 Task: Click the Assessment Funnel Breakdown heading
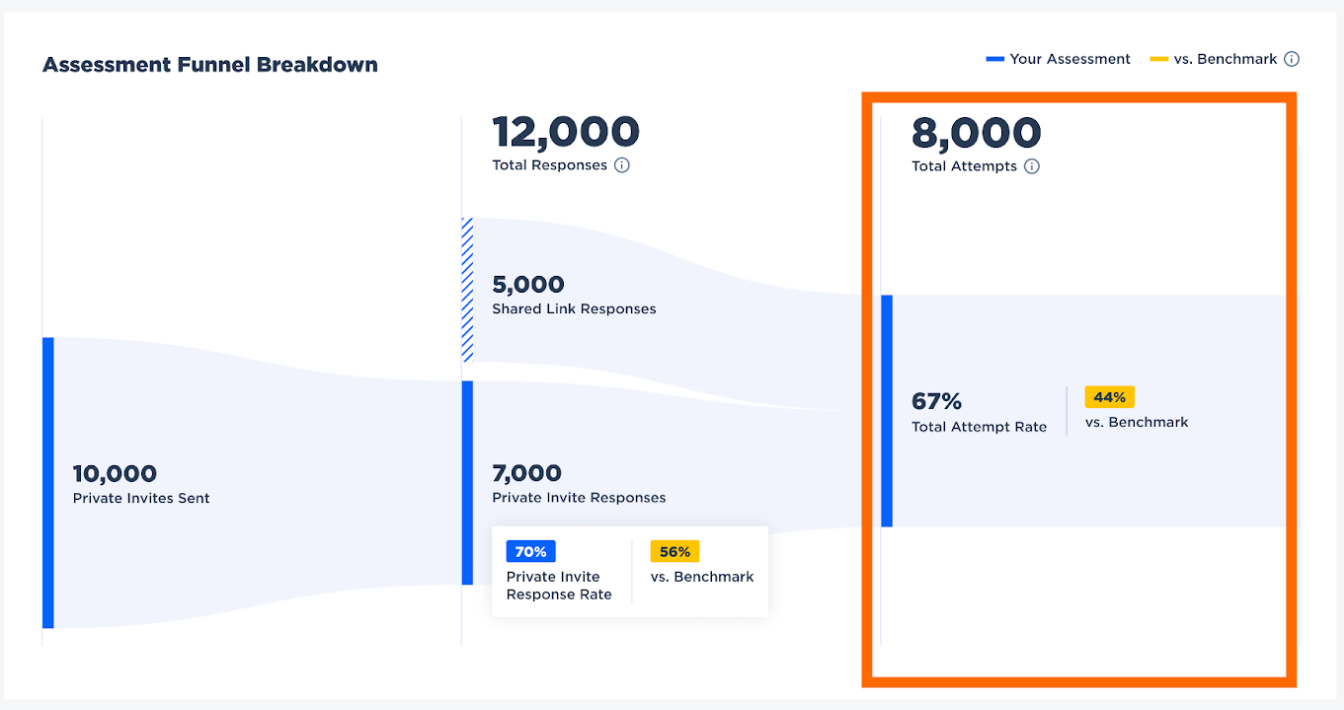coord(210,65)
